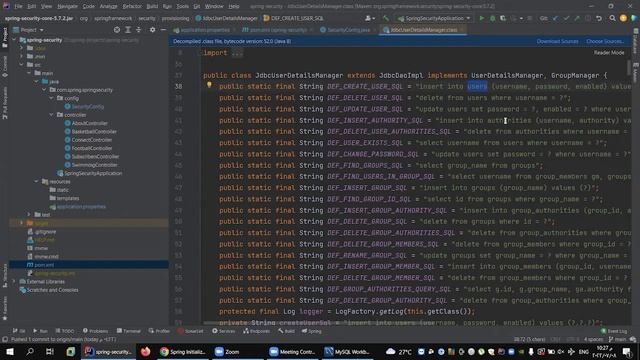640x360 pixels.
Task: Start debugging with the bug icon
Action: point(493,18)
